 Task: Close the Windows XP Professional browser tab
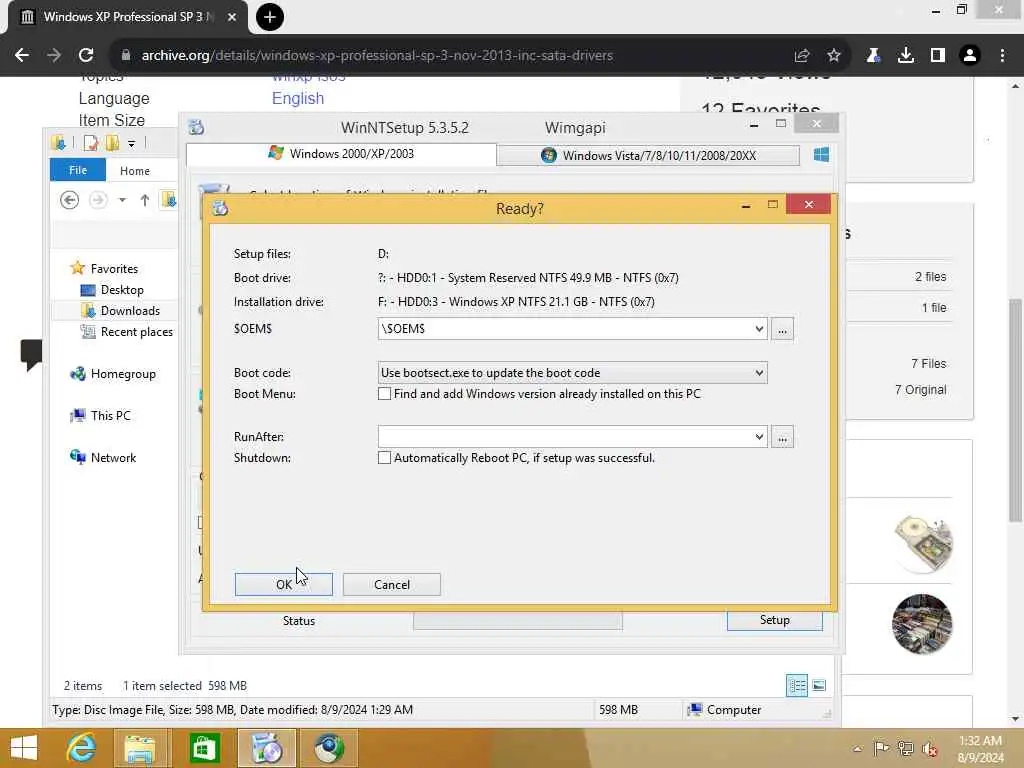[232, 17]
